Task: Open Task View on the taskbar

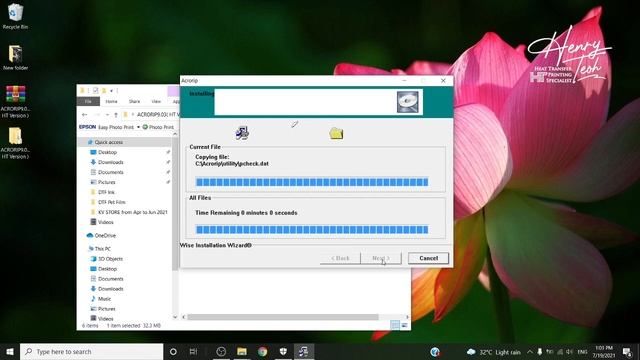Action: (x=193, y=351)
